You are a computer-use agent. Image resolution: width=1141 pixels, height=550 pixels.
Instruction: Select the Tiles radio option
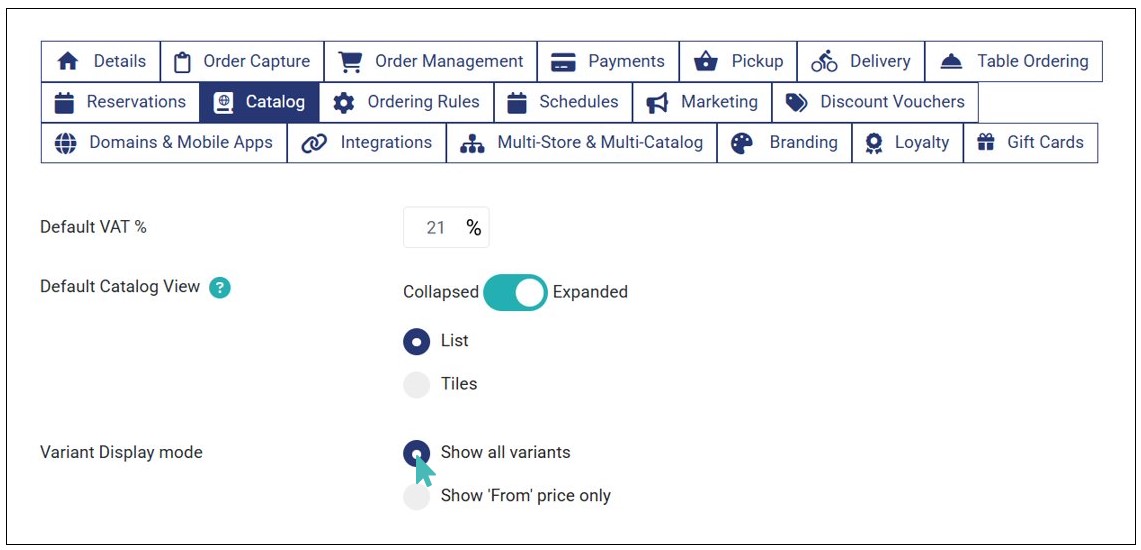(417, 384)
